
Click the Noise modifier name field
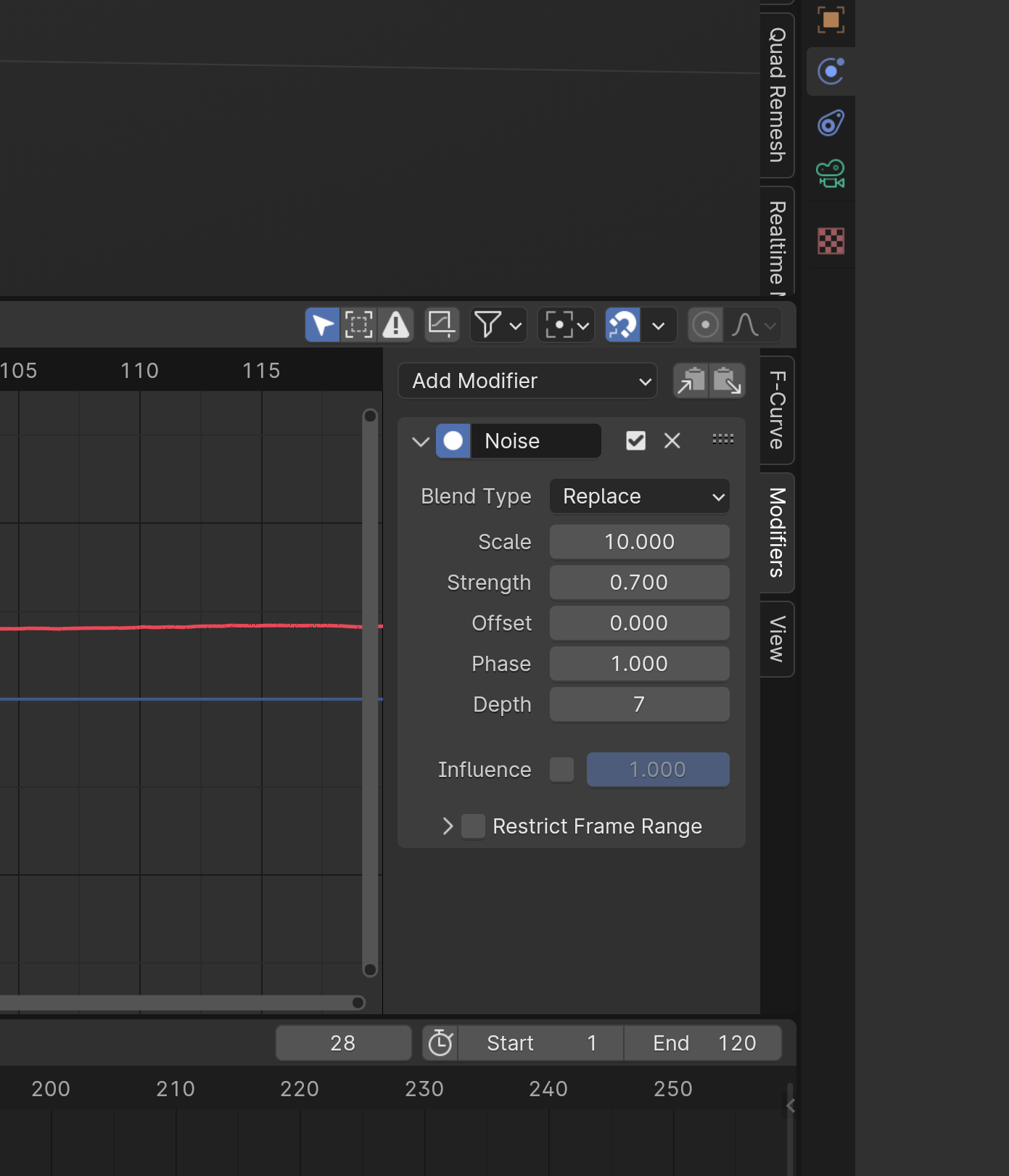(536, 441)
